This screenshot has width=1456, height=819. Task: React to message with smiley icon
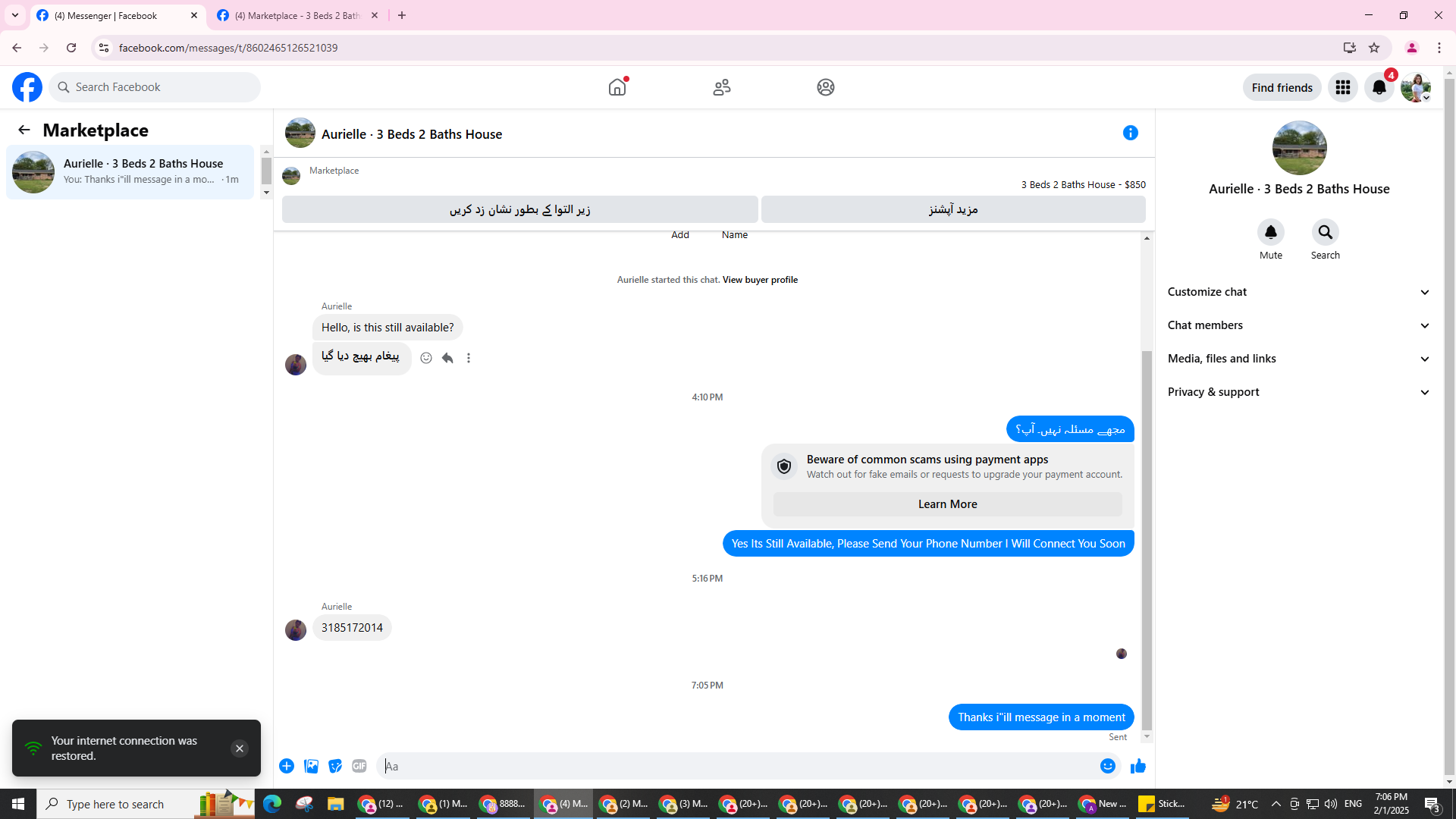click(426, 358)
